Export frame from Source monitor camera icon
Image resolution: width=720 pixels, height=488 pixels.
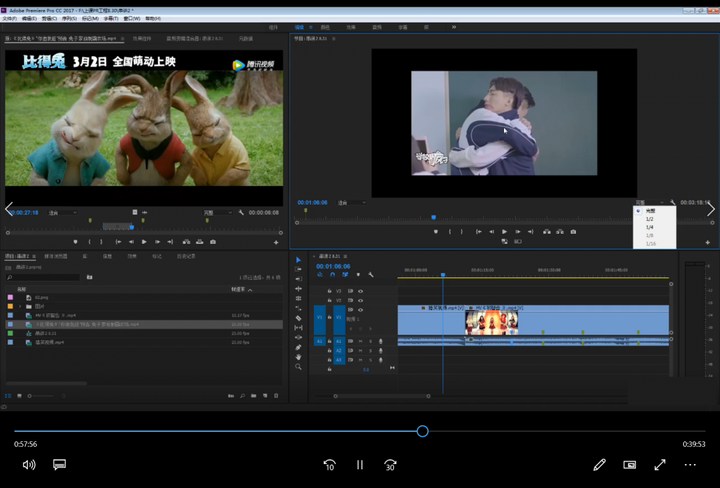click(x=213, y=242)
